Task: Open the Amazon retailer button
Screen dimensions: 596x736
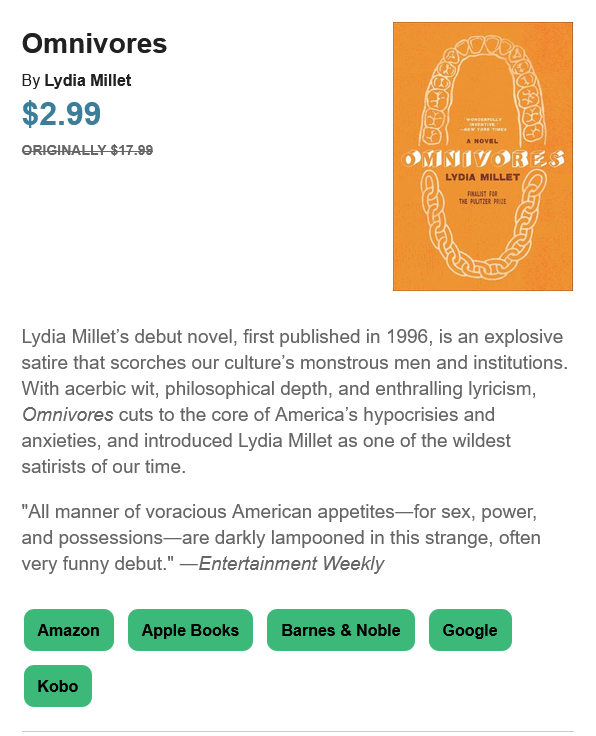Action: (x=69, y=630)
